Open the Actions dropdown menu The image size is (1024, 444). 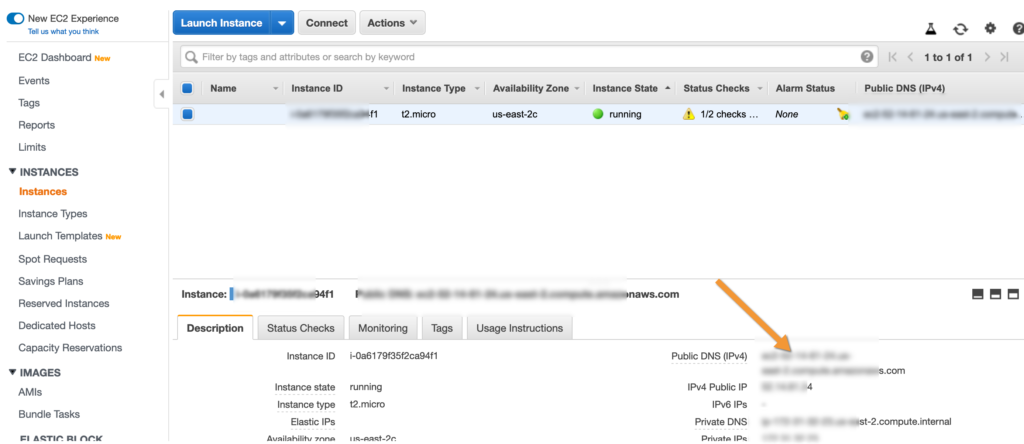[x=392, y=23]
